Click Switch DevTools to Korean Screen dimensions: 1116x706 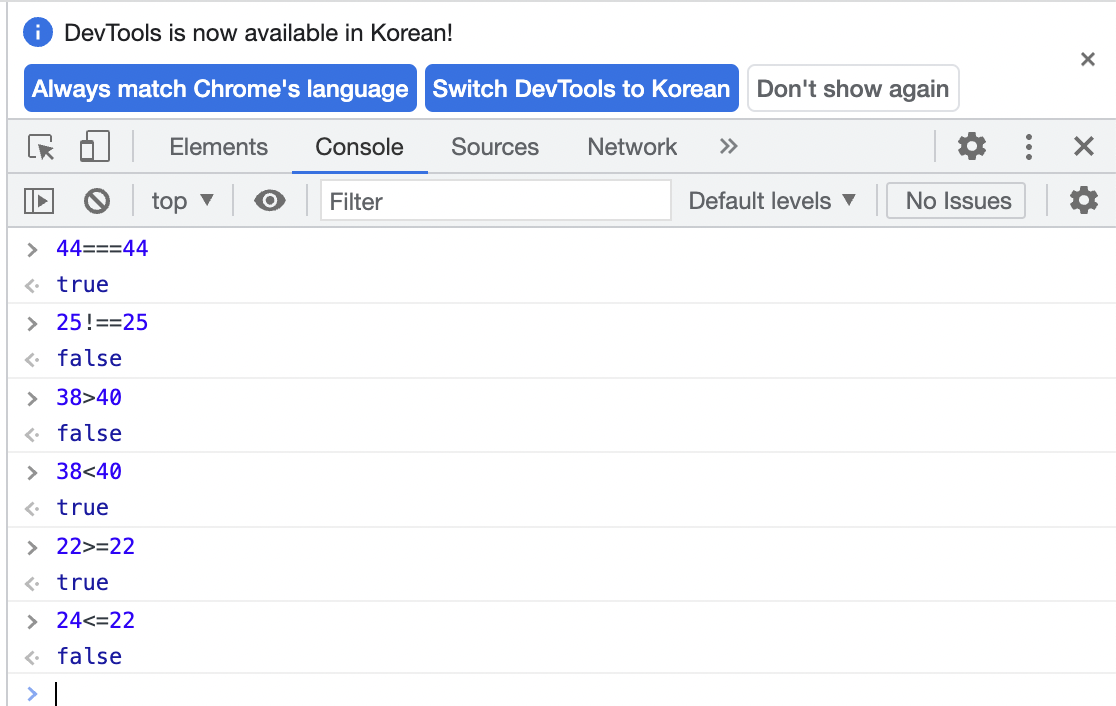pyautogui.click(x=581, y=88)
